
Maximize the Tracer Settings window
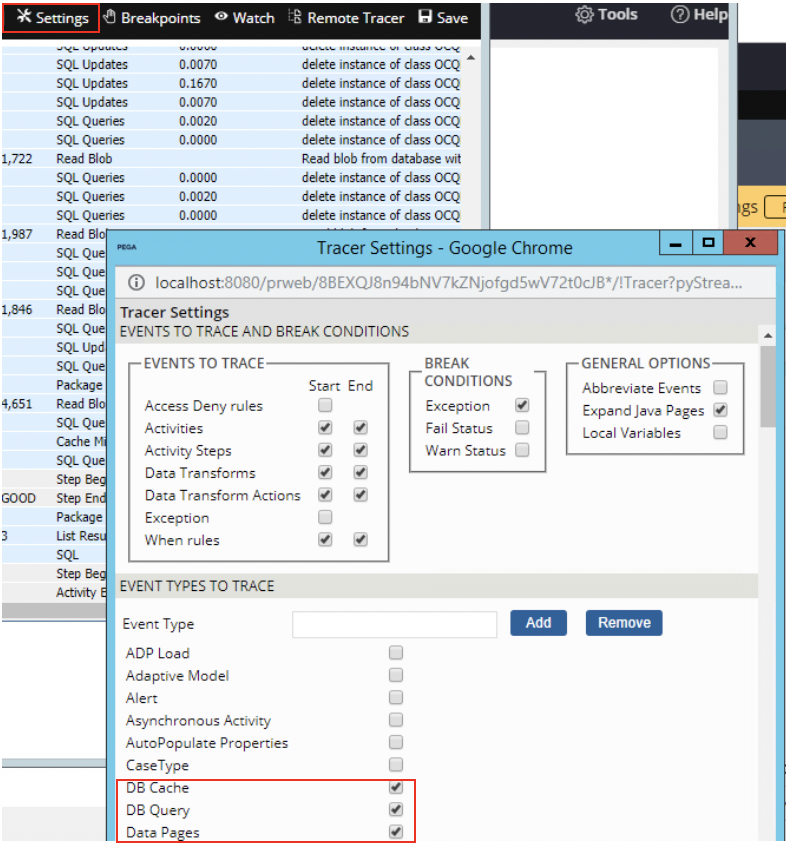[708, 243]
